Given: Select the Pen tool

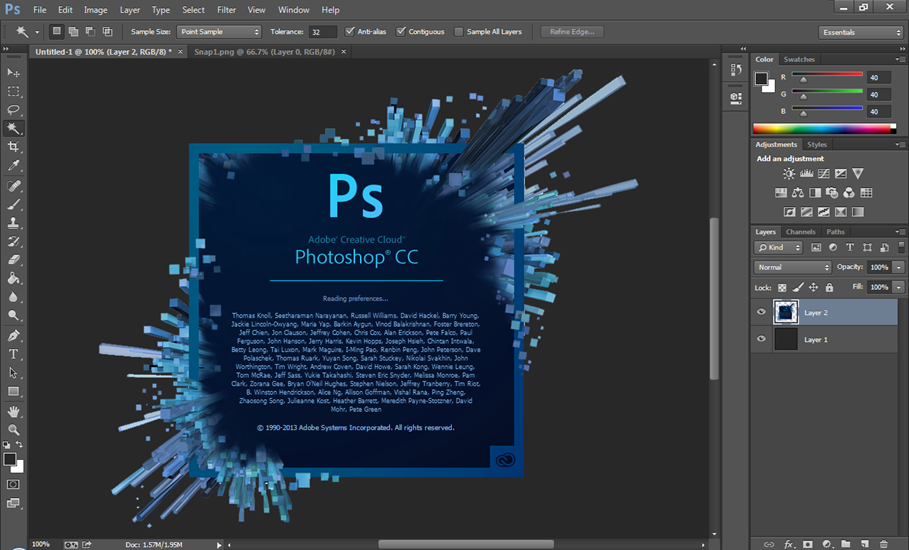Looking at the screenshot, I should click(13, 336).
